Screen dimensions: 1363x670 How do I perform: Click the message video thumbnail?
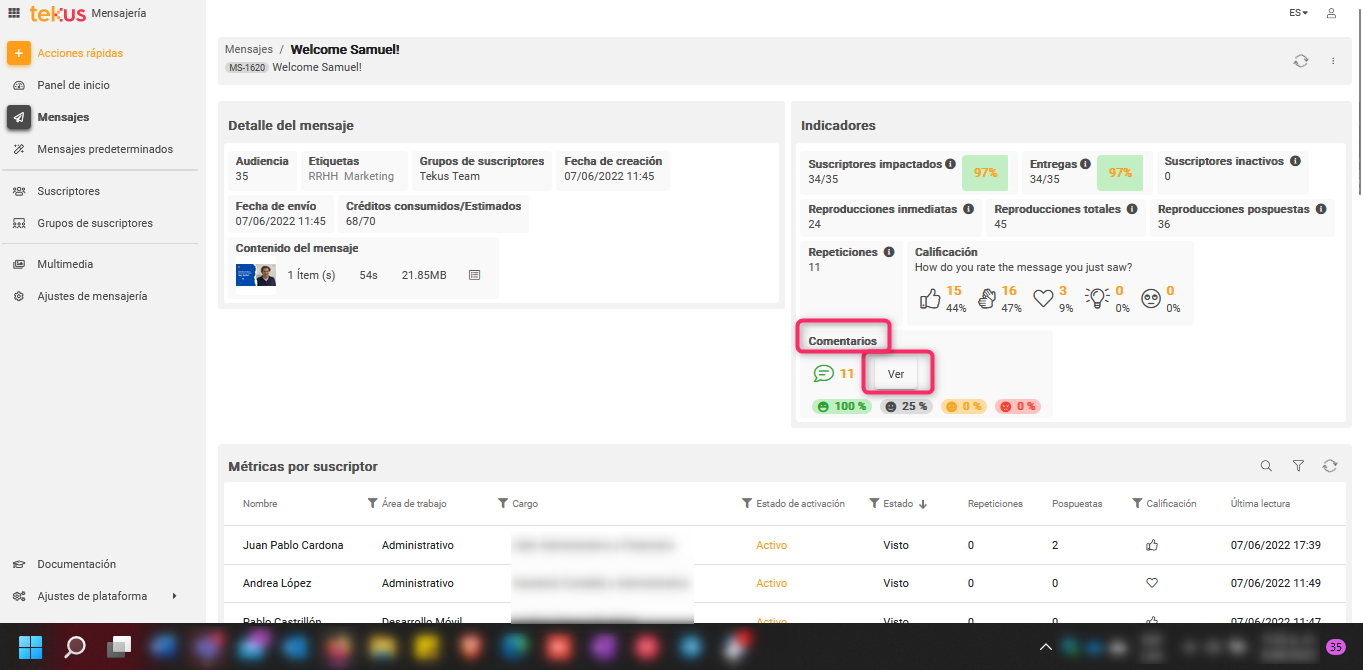point(256,275)
